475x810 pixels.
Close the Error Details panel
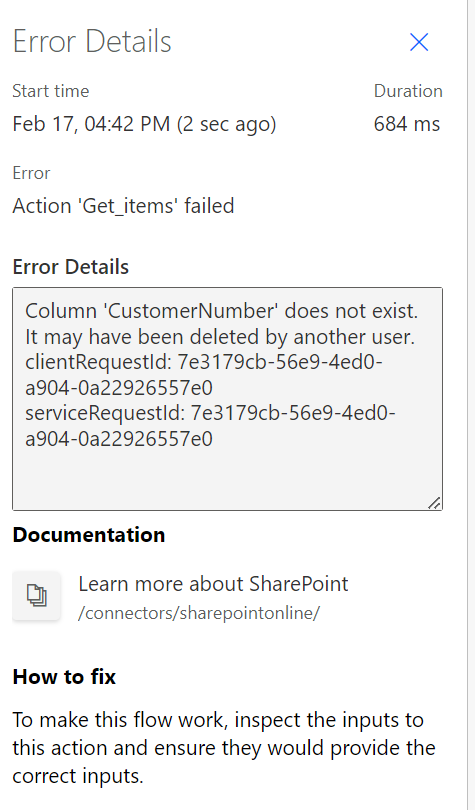pyautogui.click(x=419, y=42)
